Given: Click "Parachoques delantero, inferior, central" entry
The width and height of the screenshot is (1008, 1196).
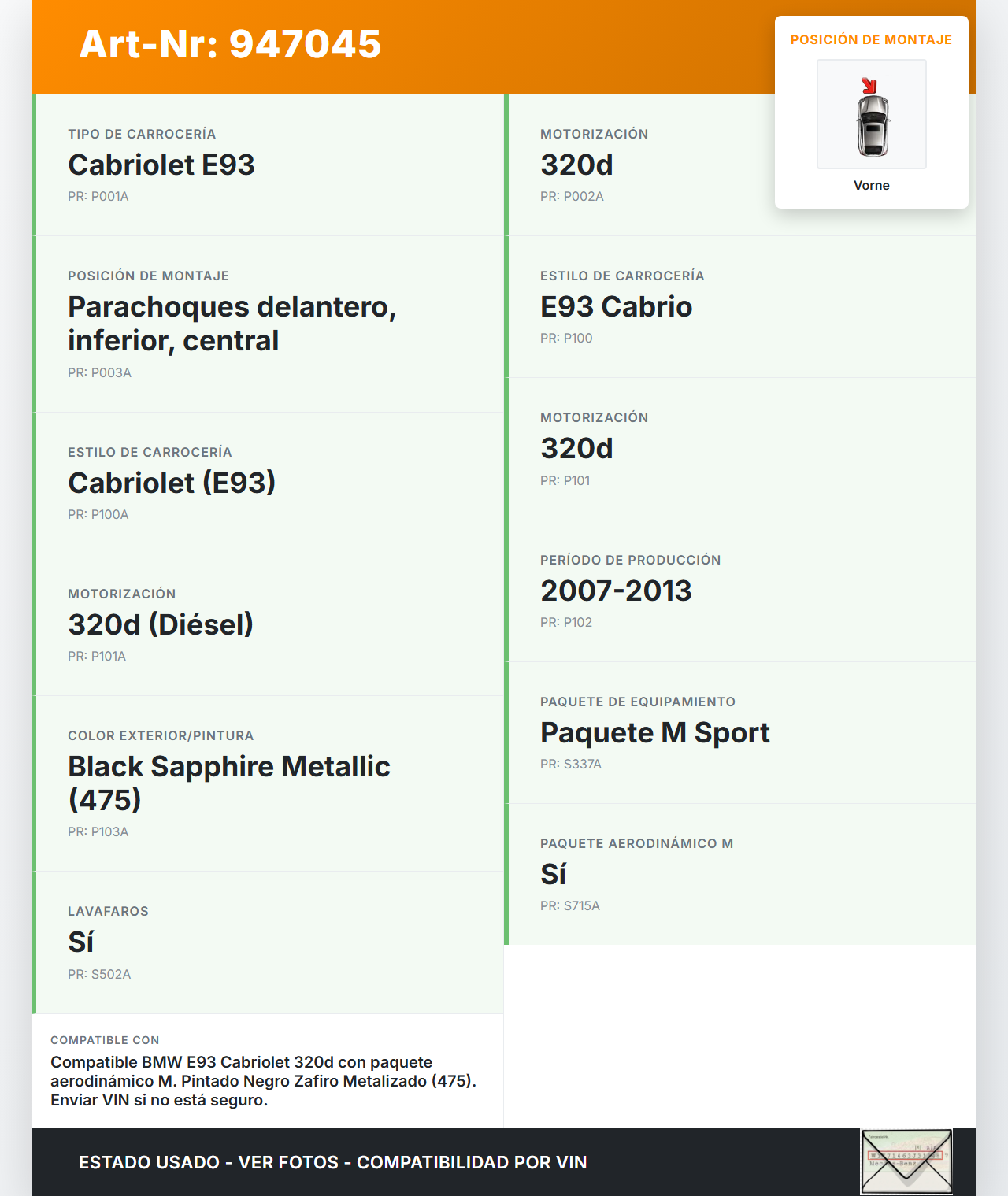Looking at the screenshot, I should (232, 324).
